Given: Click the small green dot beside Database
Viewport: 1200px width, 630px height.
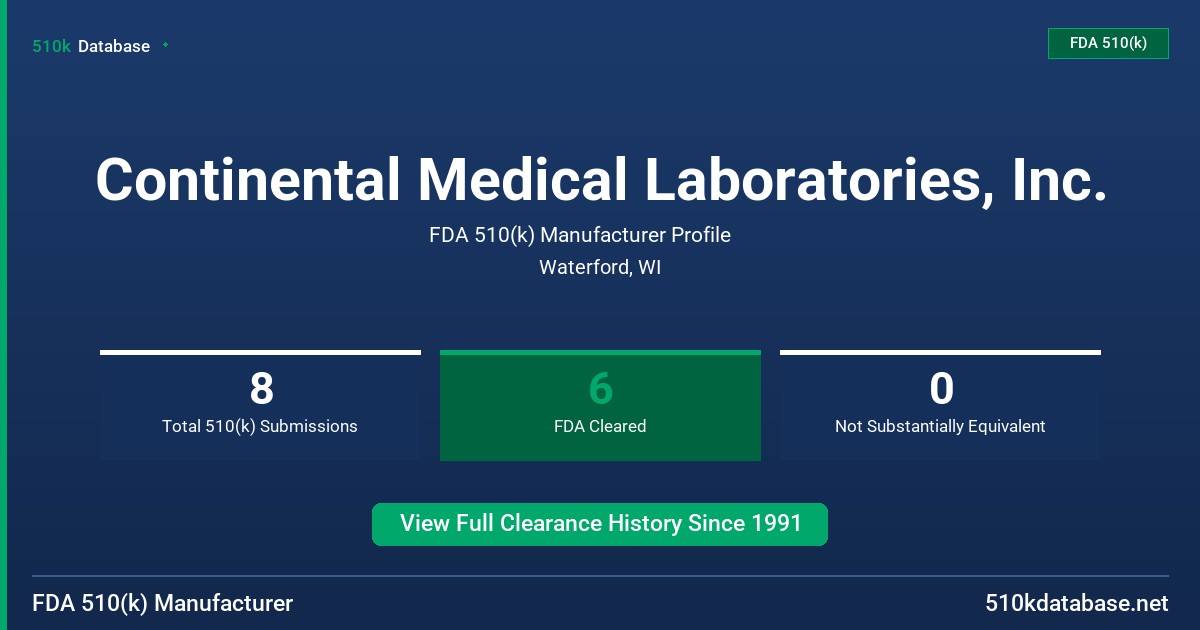Looking at the screenshot, I should pyautogui.click(x=165, y=45).
